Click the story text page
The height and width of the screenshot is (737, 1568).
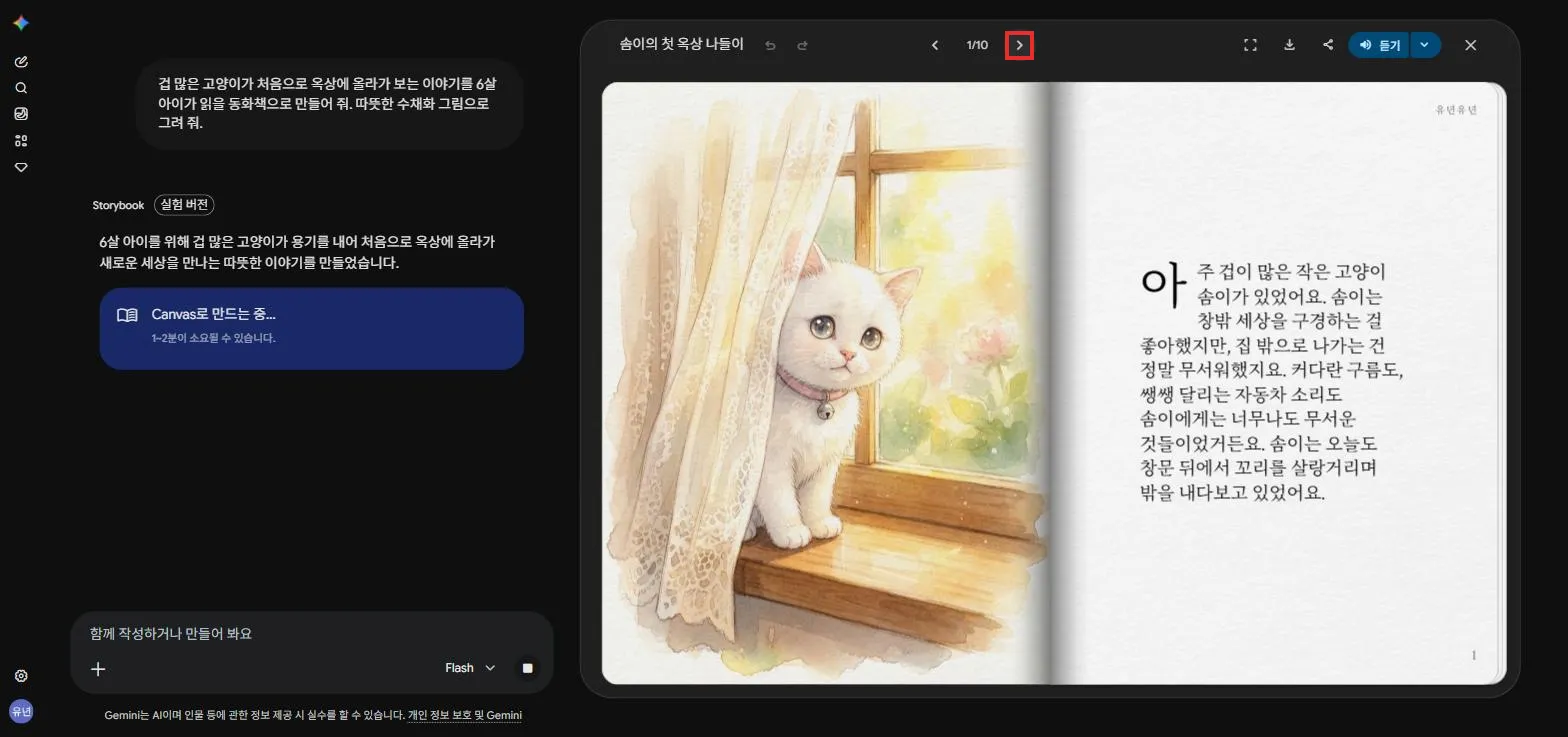click(1278, 383)
